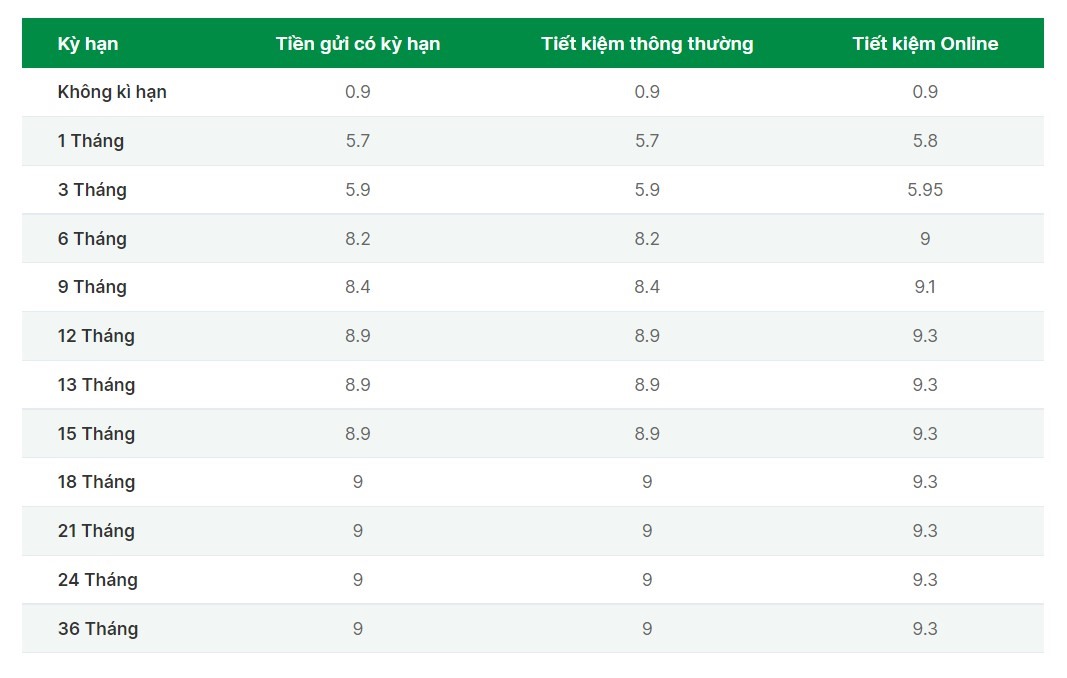Click the "21 Tháng" row label

[x=96, y=531]
